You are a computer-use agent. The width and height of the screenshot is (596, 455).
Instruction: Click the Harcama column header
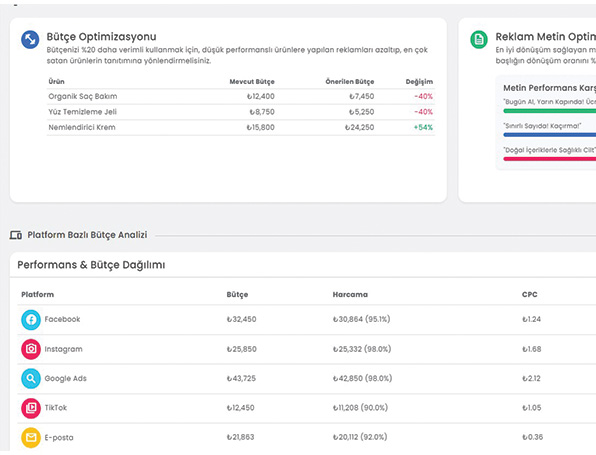coord(350,295)
